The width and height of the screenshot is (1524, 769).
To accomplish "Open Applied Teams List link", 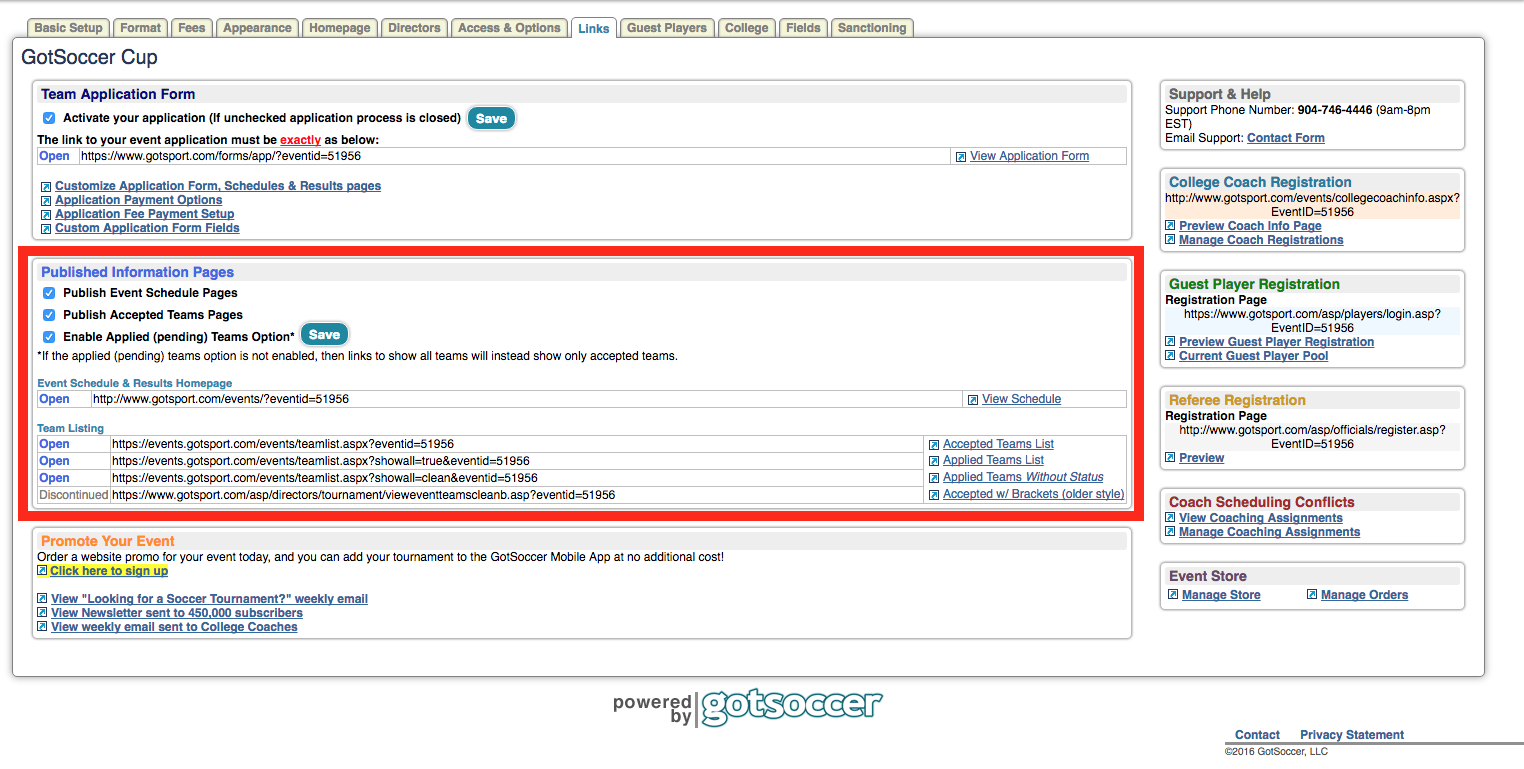I will click(x=993, y=460).
